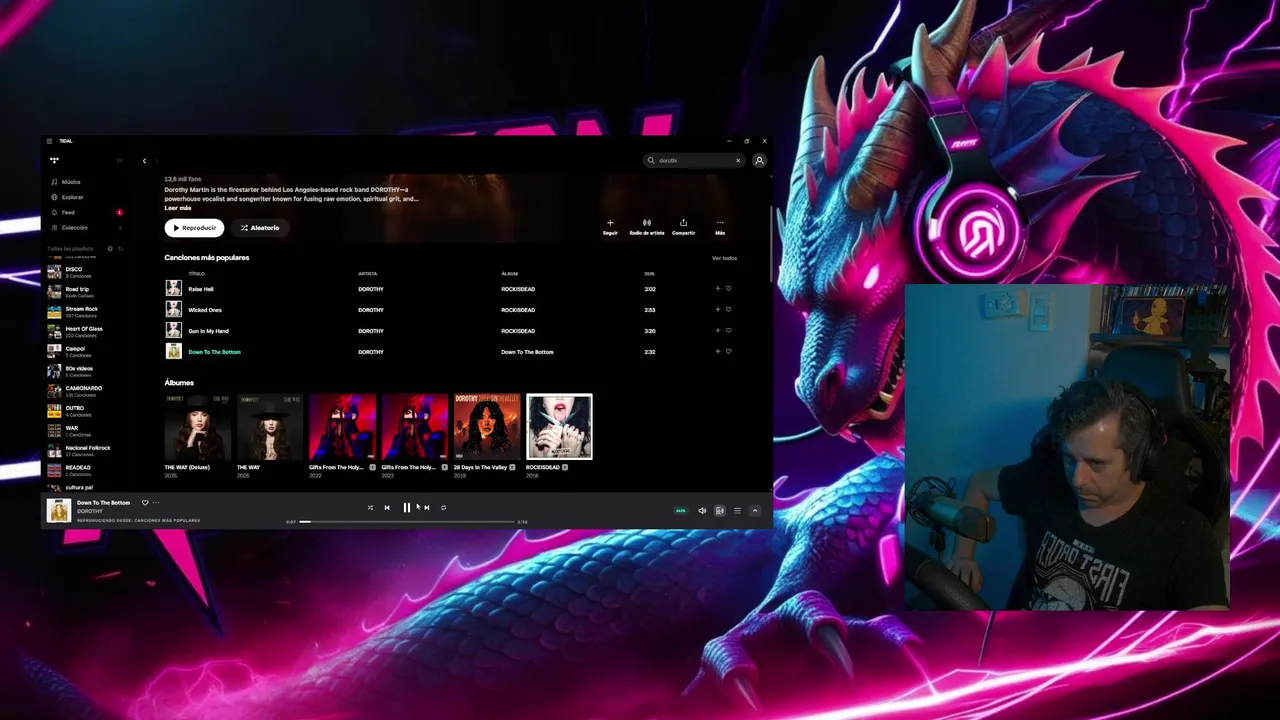Mute with the volume speaker icon
This screenshot has height=720, width=1280.
pos(702,511)
